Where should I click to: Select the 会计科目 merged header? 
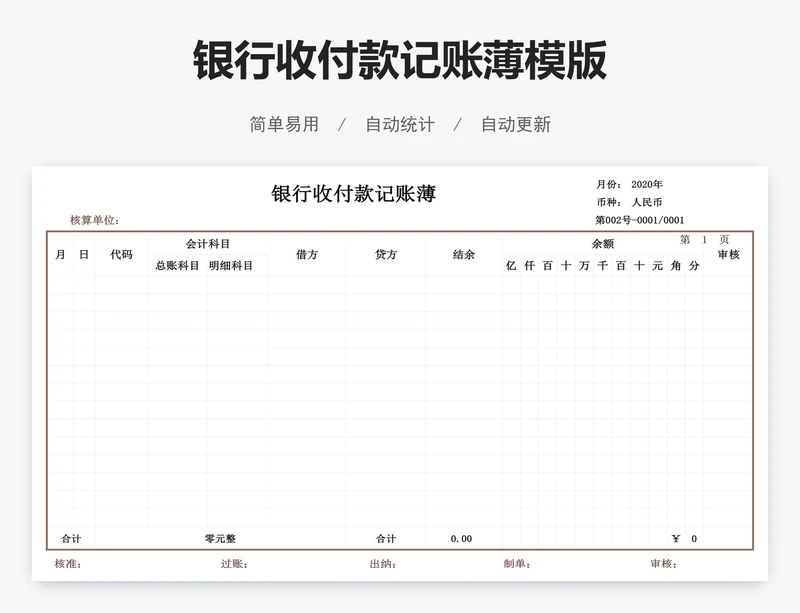click(x=208, y=244)
